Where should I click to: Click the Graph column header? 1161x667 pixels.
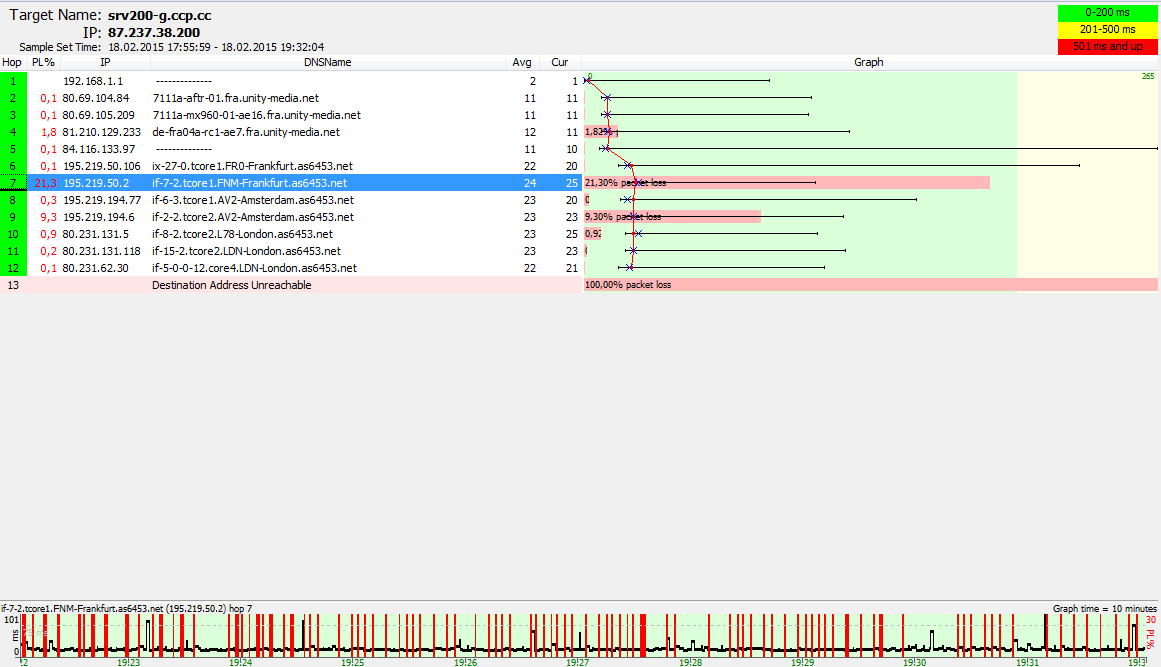868,62
